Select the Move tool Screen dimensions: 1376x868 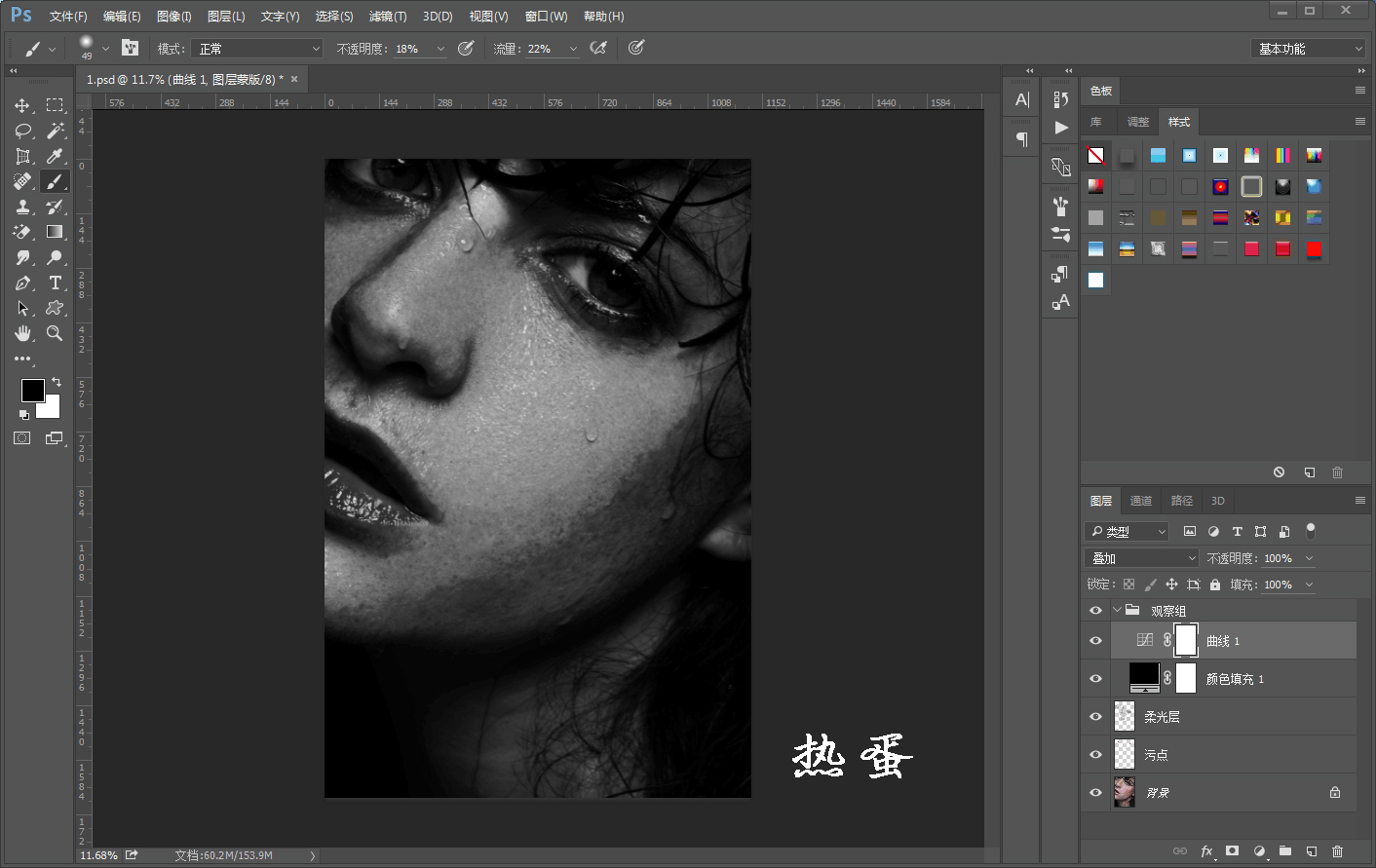[22, 105]
